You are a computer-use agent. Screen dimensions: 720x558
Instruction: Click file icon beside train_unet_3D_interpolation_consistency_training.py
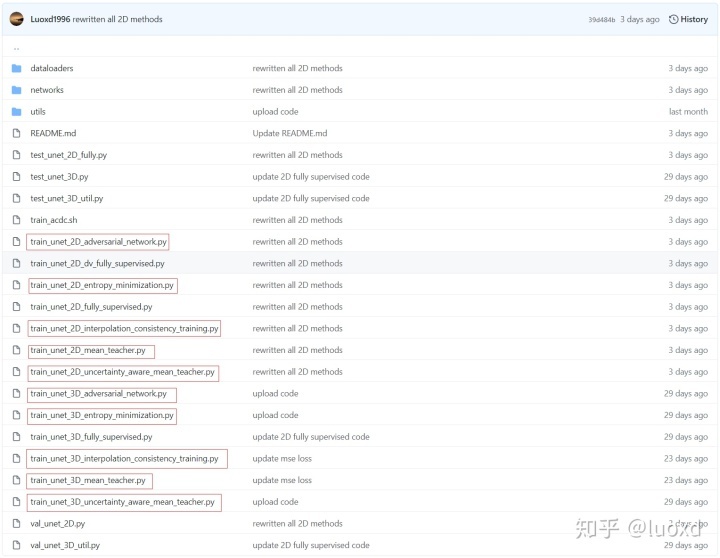click(17, 458)
